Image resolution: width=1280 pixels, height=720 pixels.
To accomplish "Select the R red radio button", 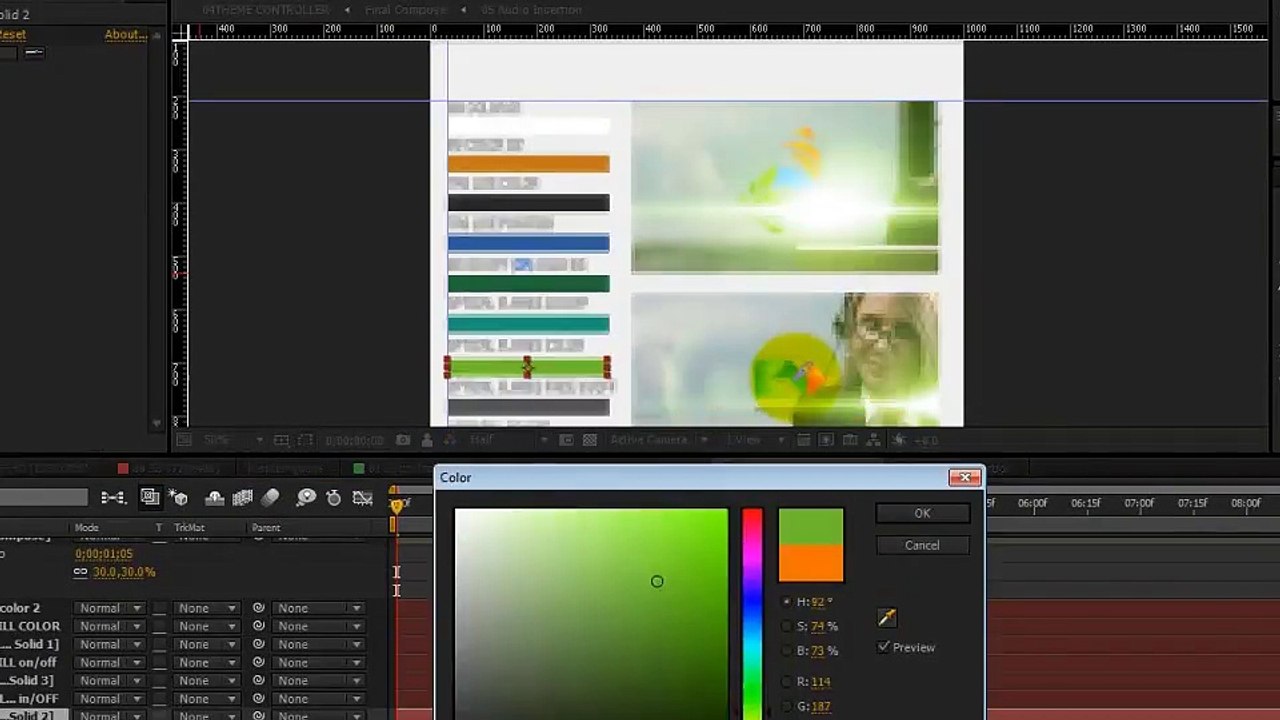I will (787, 681).
